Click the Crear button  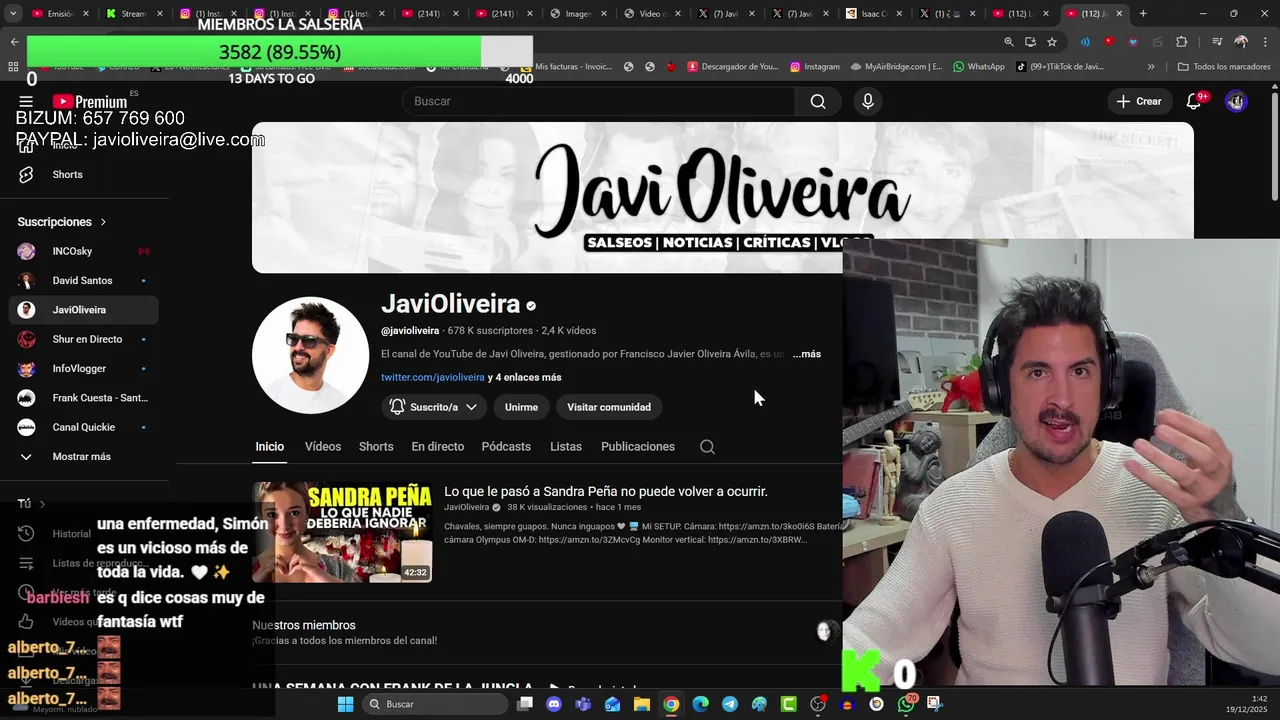click(1138, 101)
